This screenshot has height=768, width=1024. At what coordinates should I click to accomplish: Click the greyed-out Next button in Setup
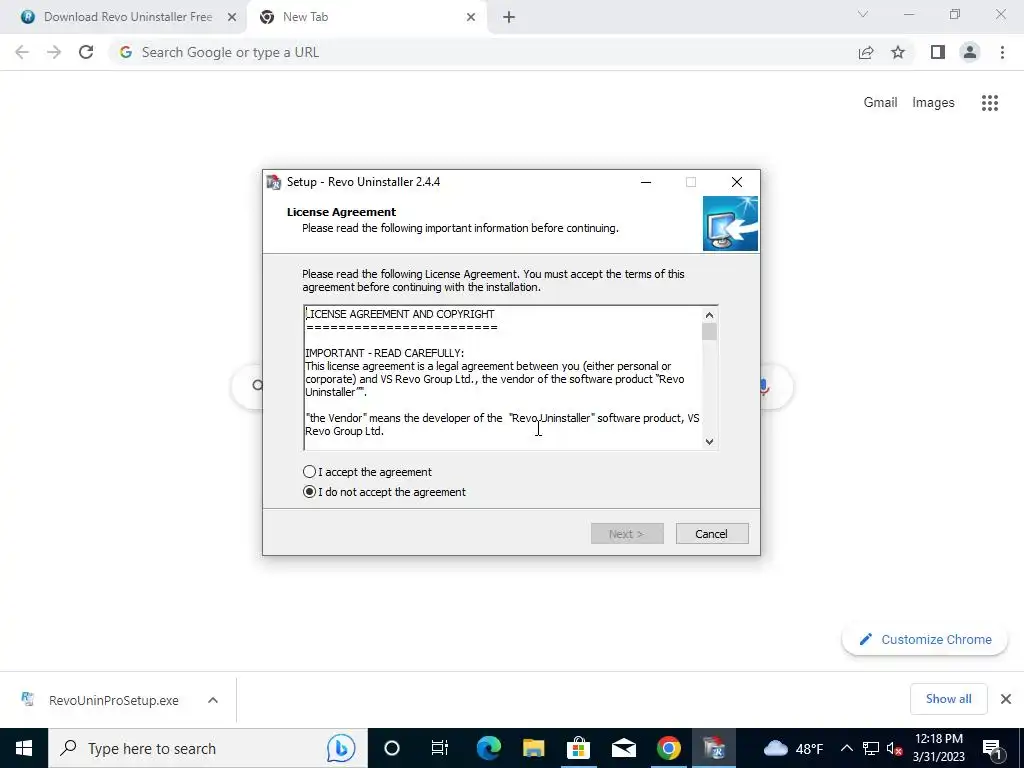(x=627, y=534)
